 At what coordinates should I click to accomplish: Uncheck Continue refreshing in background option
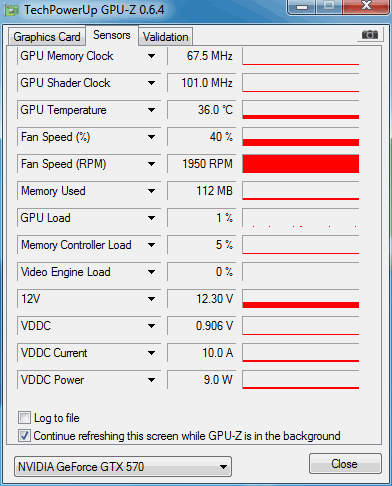point(24,436)
